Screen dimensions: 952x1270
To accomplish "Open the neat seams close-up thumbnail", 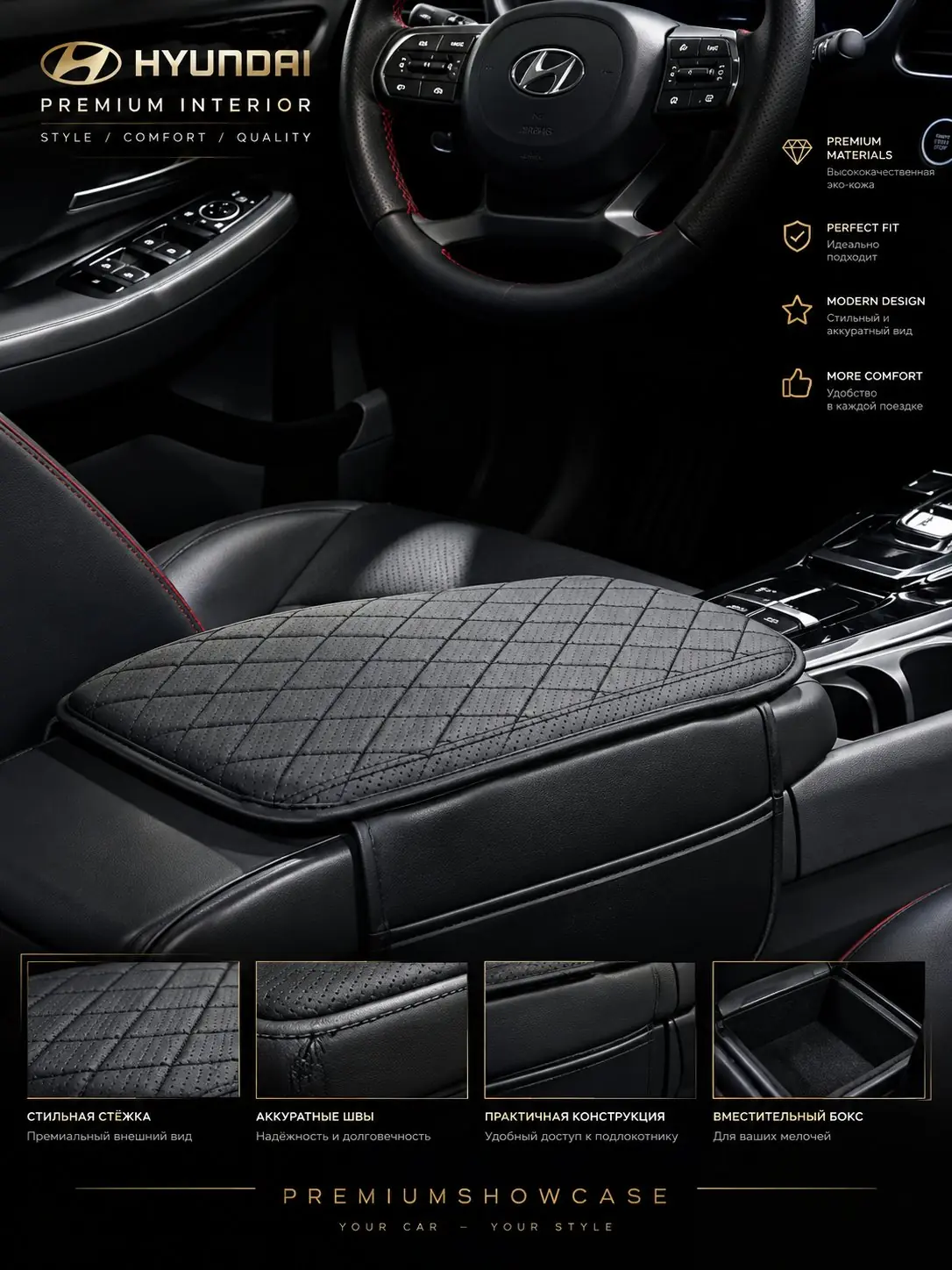I will (362, 1029).
